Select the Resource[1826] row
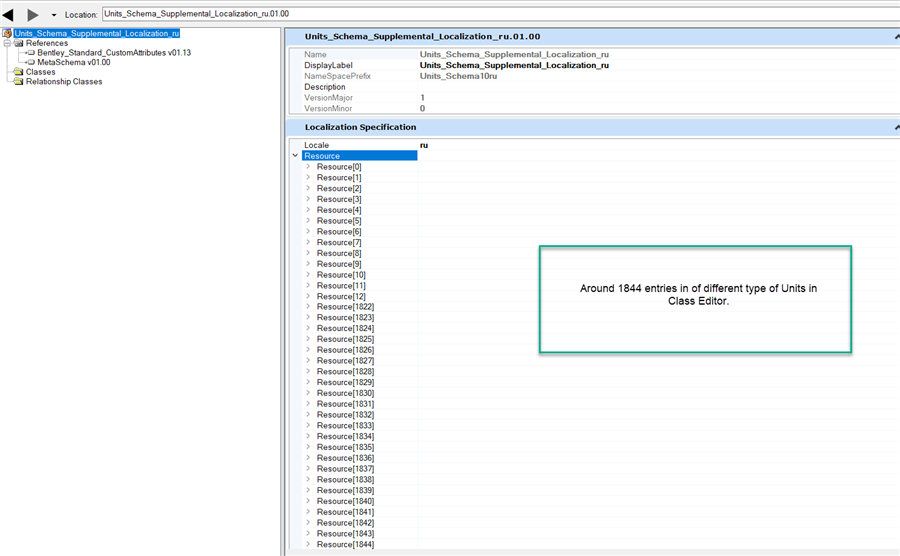The height and width of the screenshot is (556, 900). pos(345,350)
